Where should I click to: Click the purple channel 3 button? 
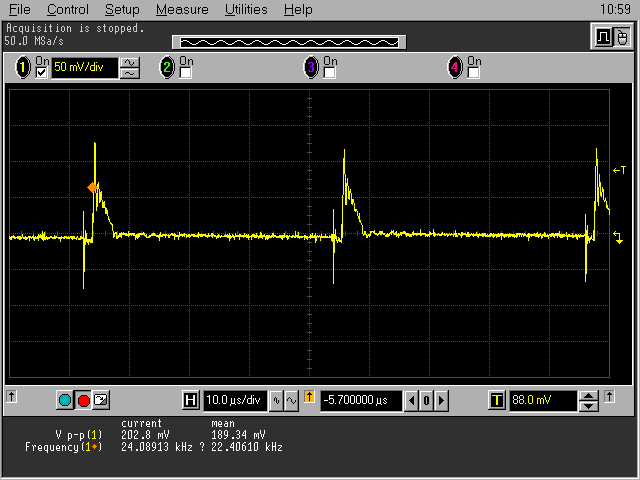tap(311, 68)
